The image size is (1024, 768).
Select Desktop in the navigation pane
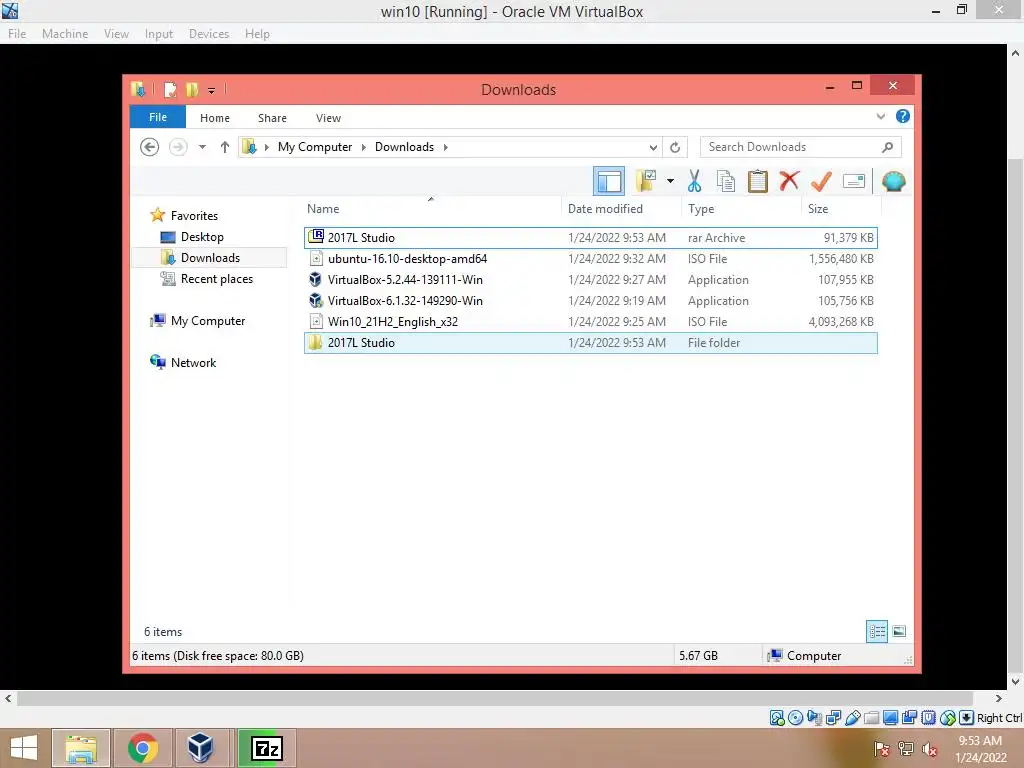pyautogui.click(x=202, y=236)
